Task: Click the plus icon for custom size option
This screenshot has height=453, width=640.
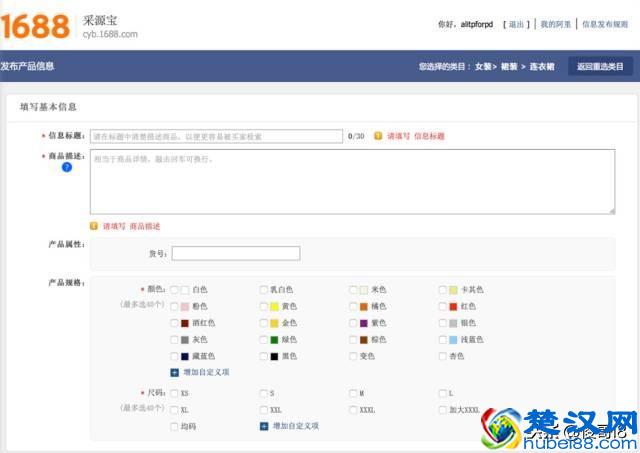Action: pyautogui.click(x=264, y=426)
